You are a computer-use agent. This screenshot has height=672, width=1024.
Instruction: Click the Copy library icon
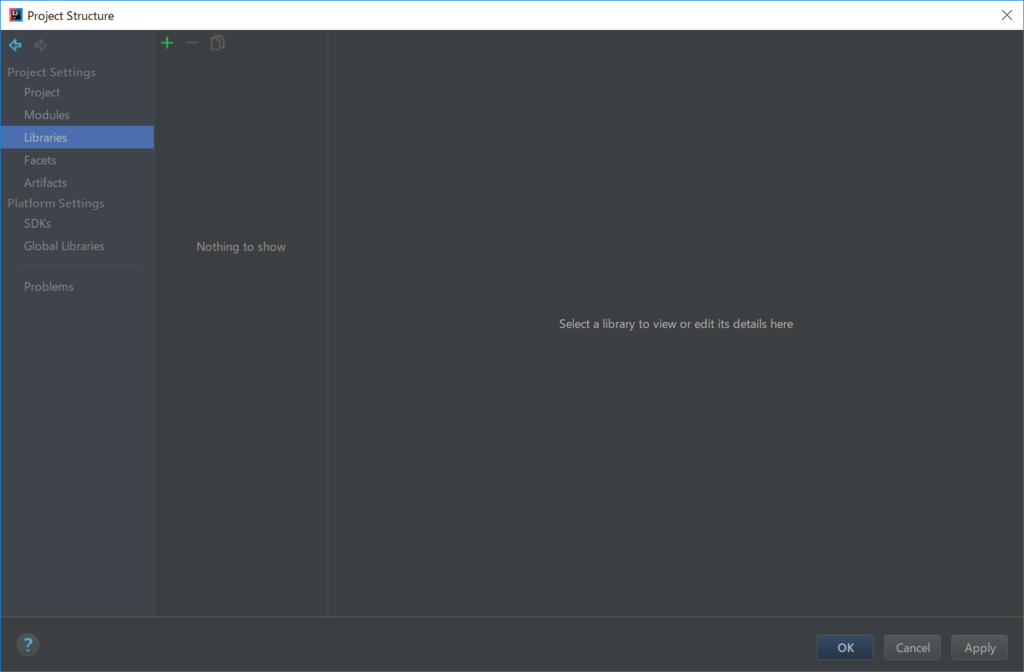tap(217, 43)
